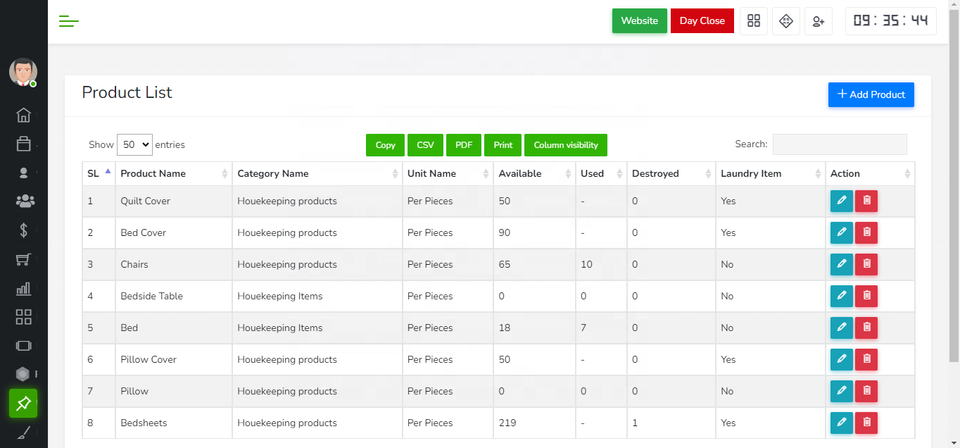Open the Column visibility dropdown
Image resolution: width=960 pixels, height=448 pixels.
(565, 145)
